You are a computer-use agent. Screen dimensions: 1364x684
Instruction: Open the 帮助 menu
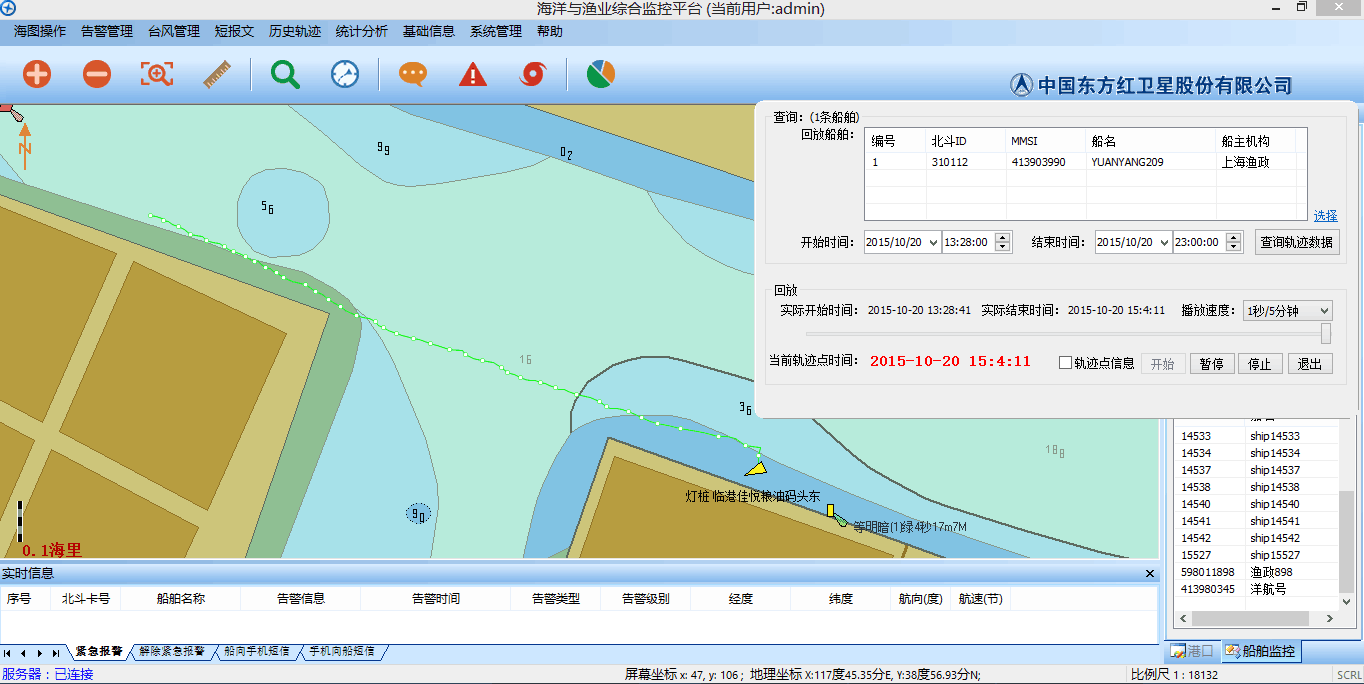(550, 31)
